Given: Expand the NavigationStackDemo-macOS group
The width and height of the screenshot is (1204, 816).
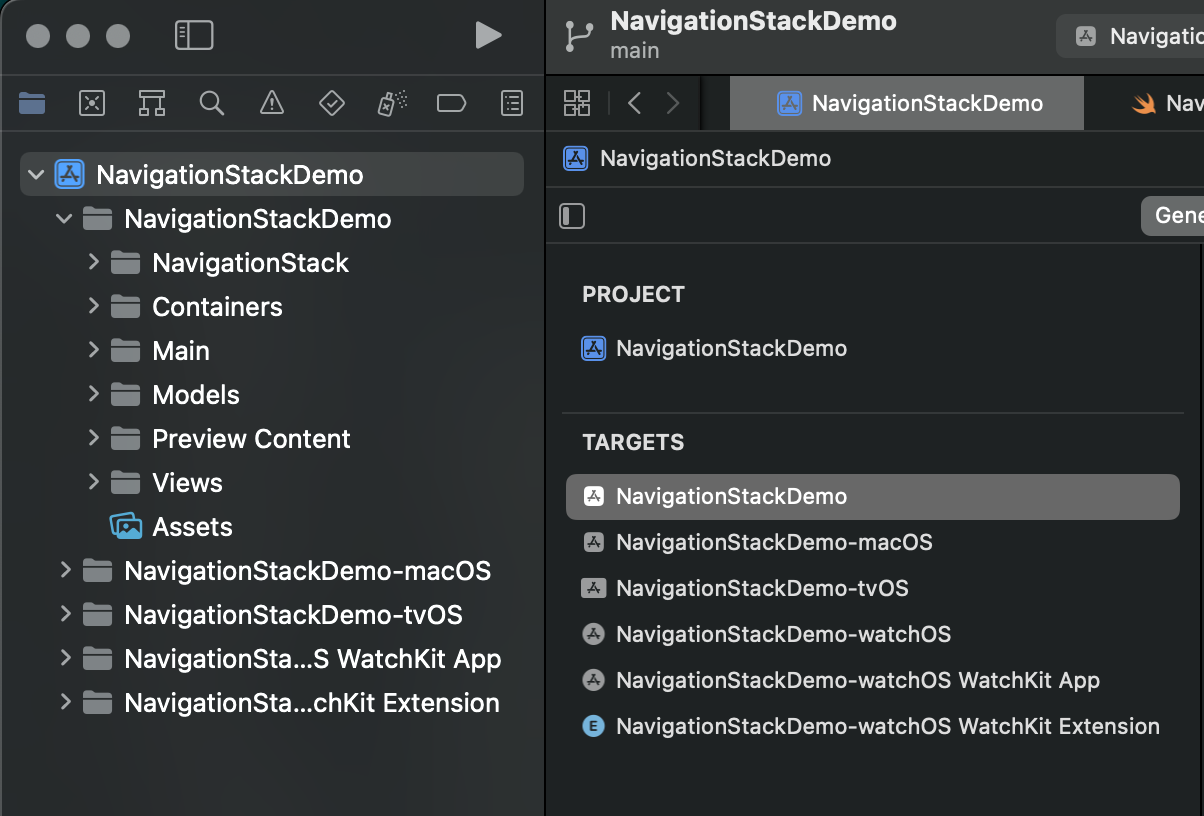Looking at the screenshot, I should (x=66, y=571).
